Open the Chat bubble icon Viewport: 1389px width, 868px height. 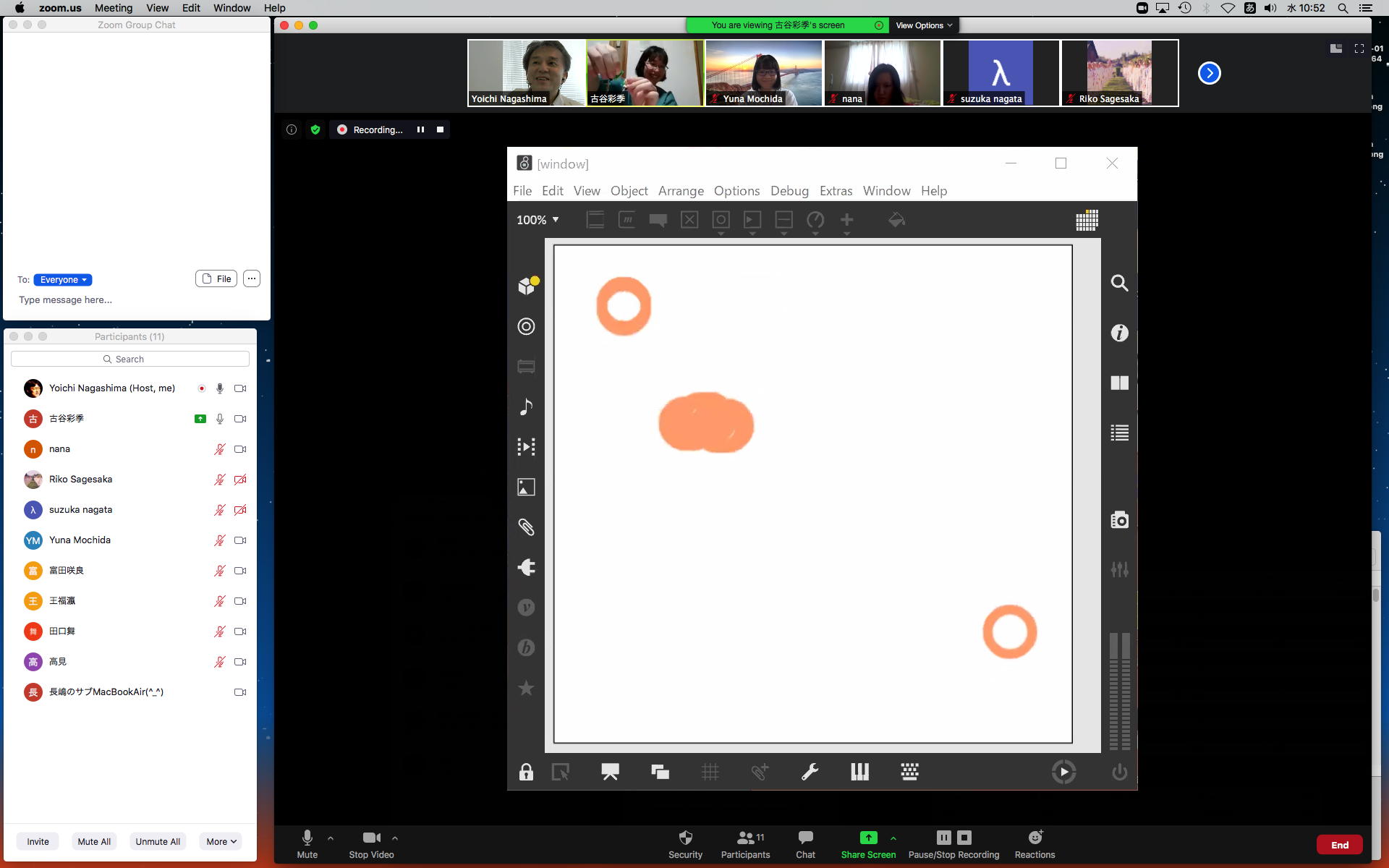(x=805, y=838)
